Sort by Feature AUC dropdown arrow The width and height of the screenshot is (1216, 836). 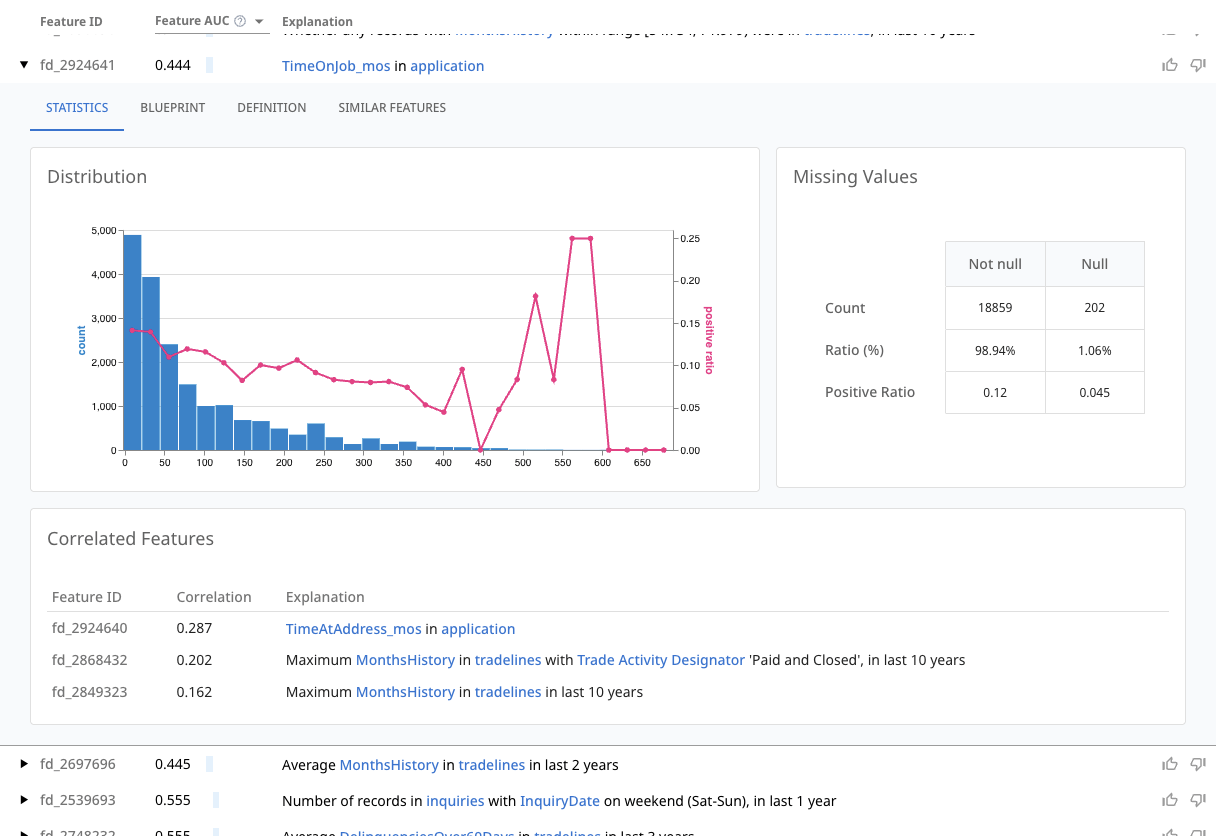point(260,22)
